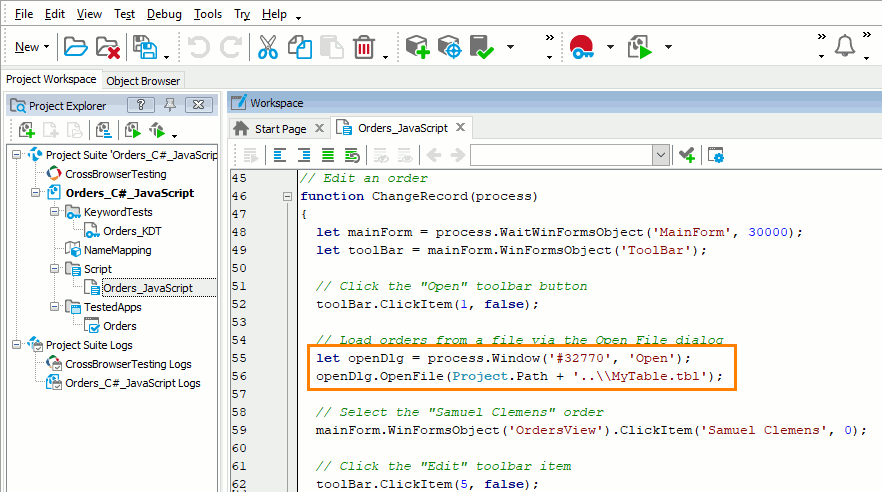Click the indent icon in editor toolbar
This screenshot has height=492, width=882.
click(304, 155)
